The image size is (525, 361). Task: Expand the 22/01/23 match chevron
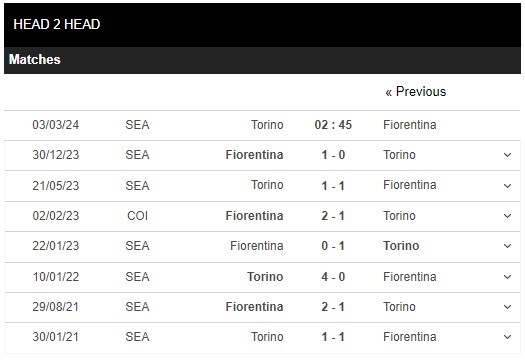point(507,246)
